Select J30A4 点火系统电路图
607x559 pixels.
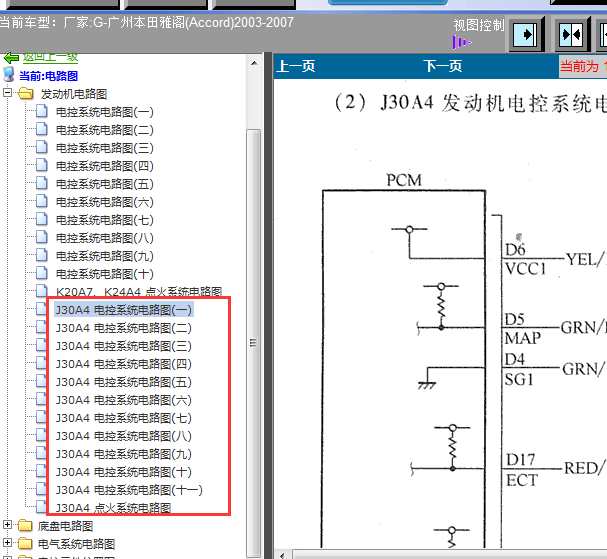coord(113,508)
